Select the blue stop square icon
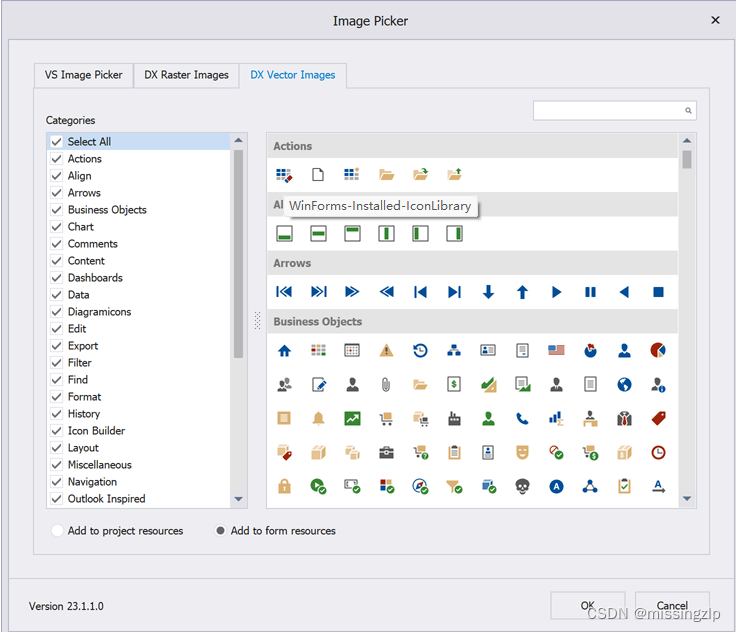 659,292
